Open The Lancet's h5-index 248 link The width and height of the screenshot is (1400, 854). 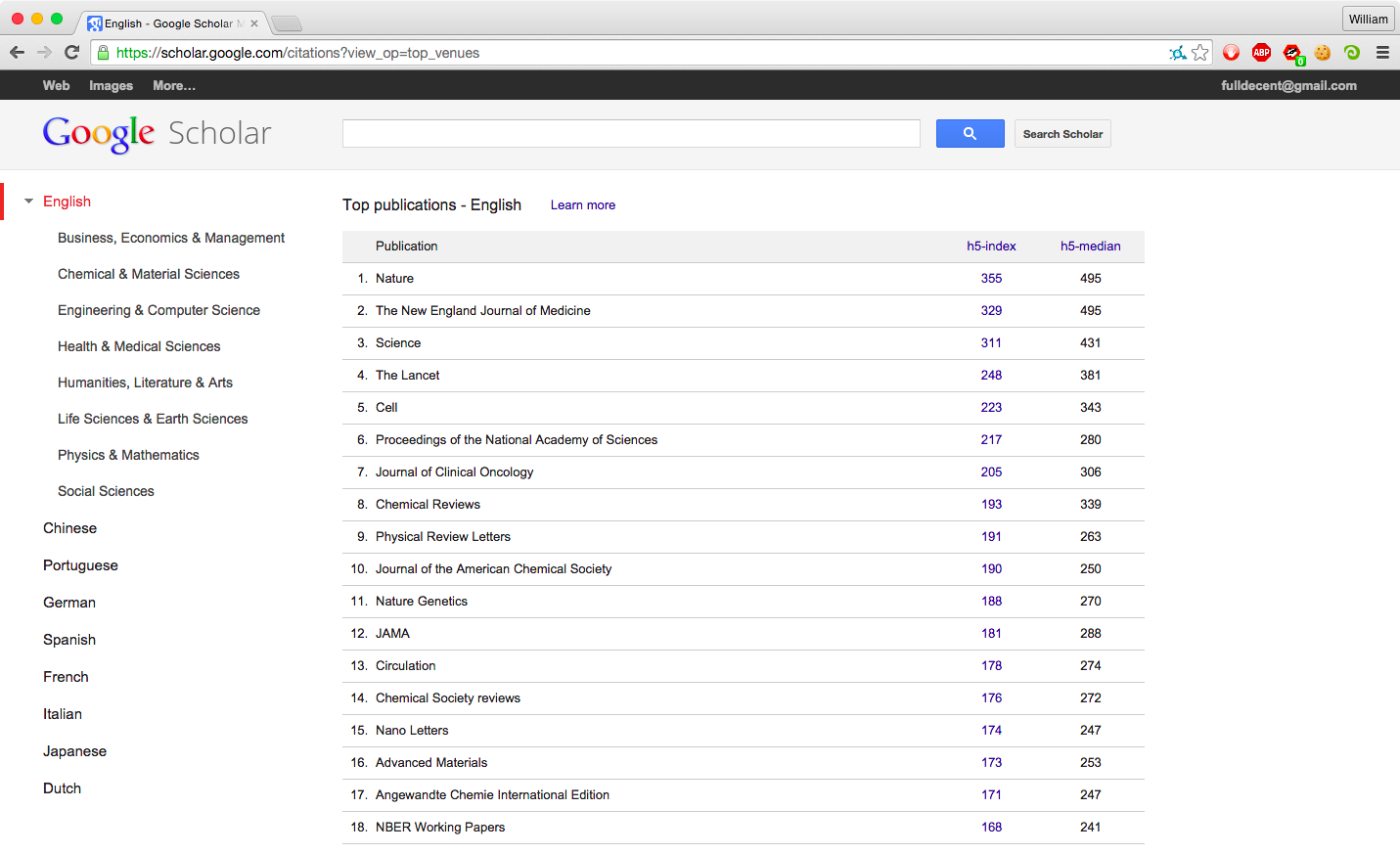[x=991, y=376]
